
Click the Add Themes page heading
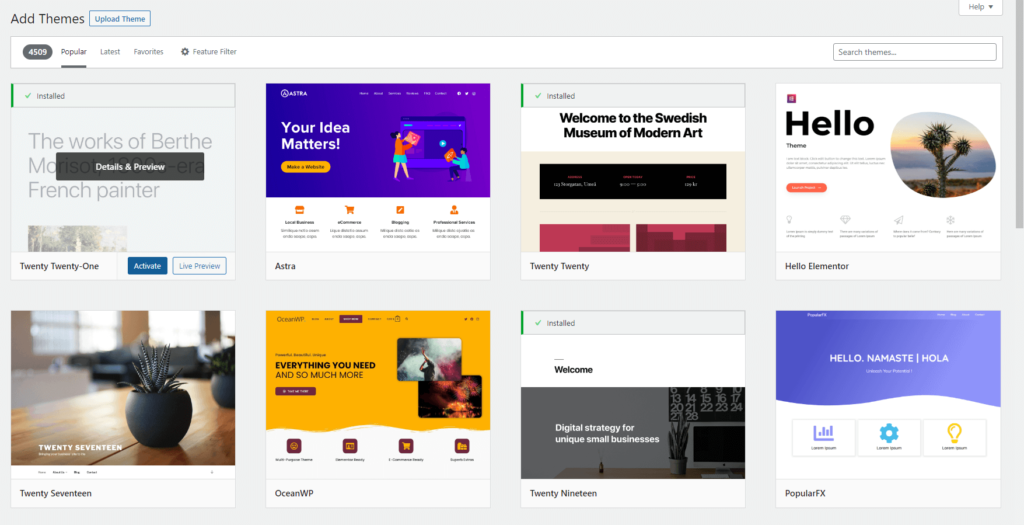point(48,19)
